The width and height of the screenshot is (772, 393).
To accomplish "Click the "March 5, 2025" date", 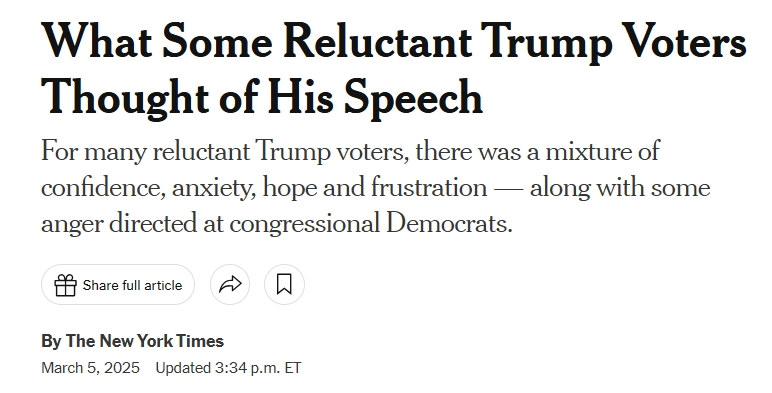I will (91, 368).
